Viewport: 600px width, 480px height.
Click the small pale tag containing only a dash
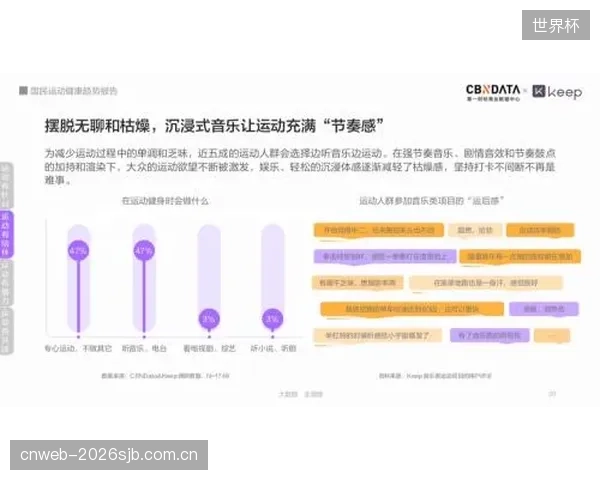coord(552,336)
